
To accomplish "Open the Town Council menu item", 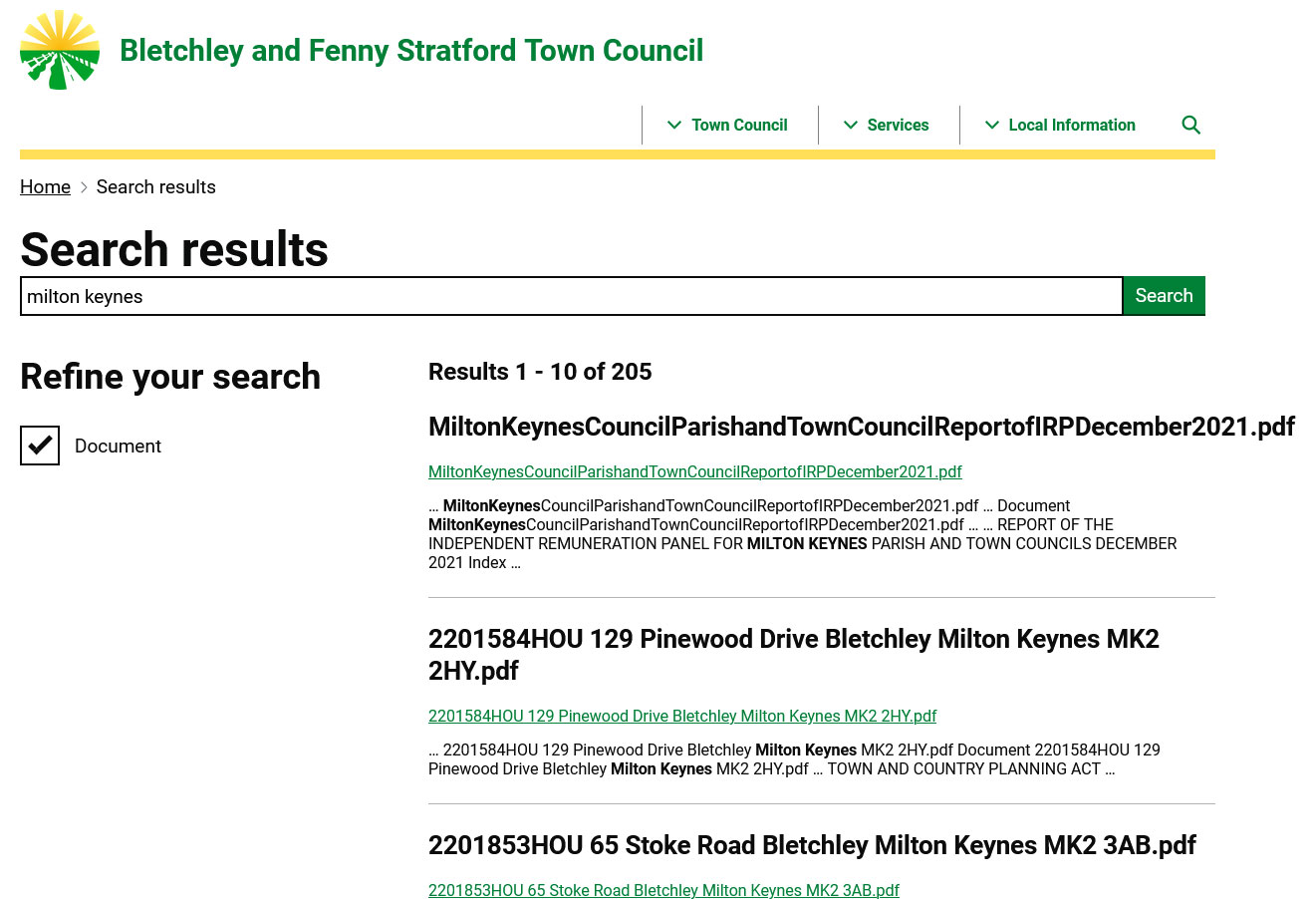I will [x=739, y=125].
